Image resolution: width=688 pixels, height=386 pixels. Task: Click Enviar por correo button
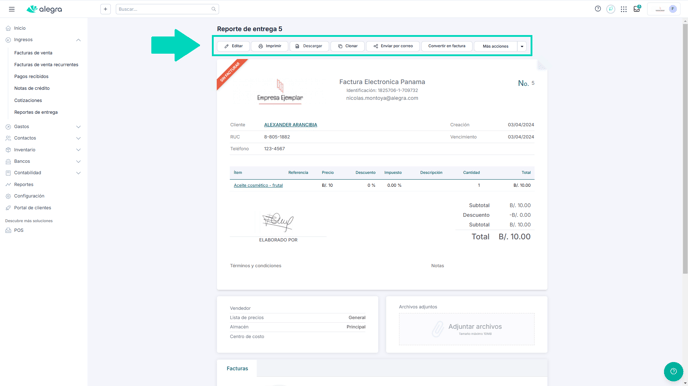393,46
